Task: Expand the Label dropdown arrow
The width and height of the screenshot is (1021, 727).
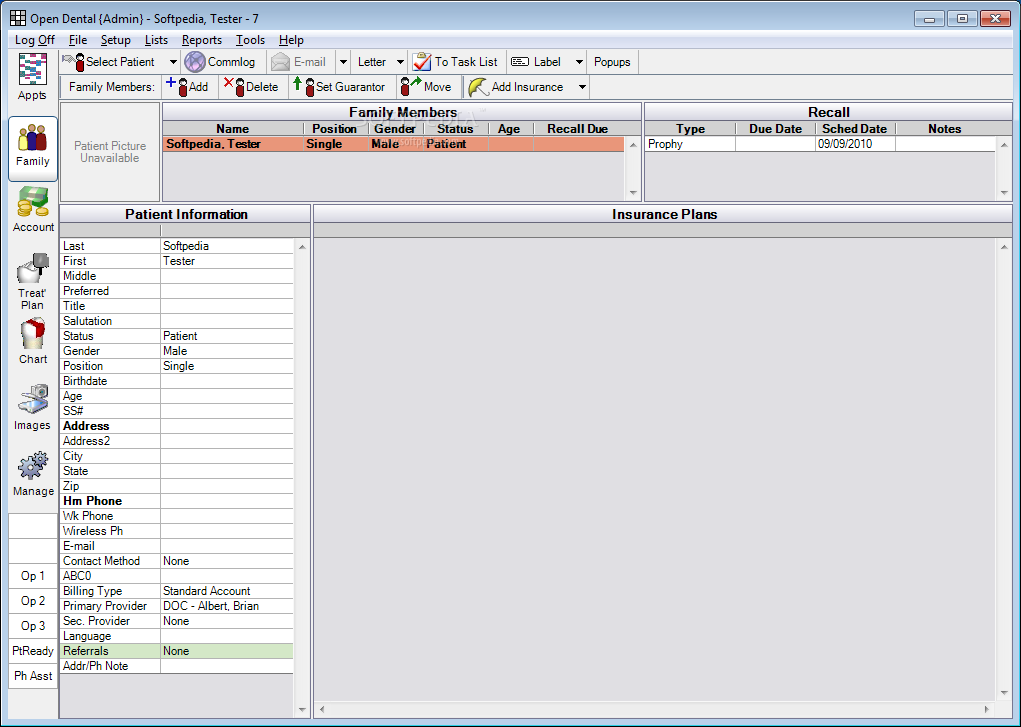Action: click(579, 62)
